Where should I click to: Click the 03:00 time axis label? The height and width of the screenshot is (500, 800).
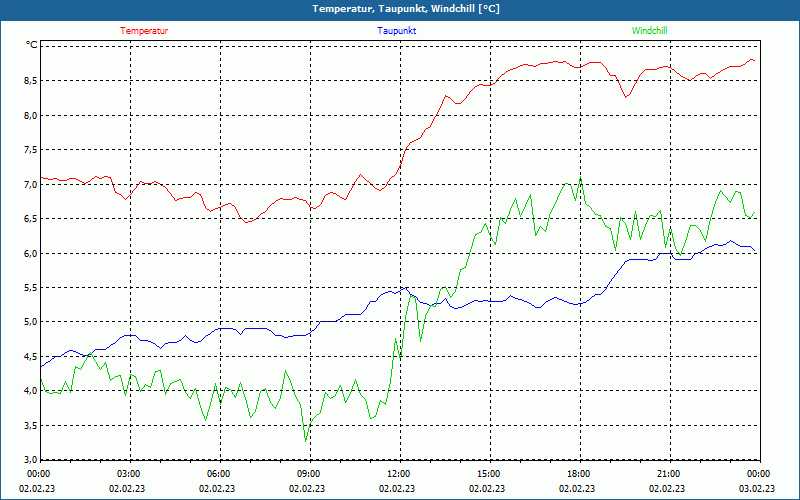(128, 474)
